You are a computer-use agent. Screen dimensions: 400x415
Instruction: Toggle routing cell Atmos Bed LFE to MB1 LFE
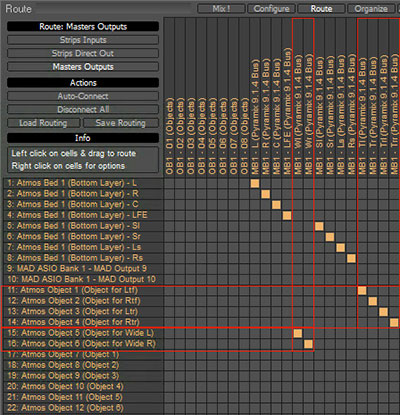coord(287,215)
